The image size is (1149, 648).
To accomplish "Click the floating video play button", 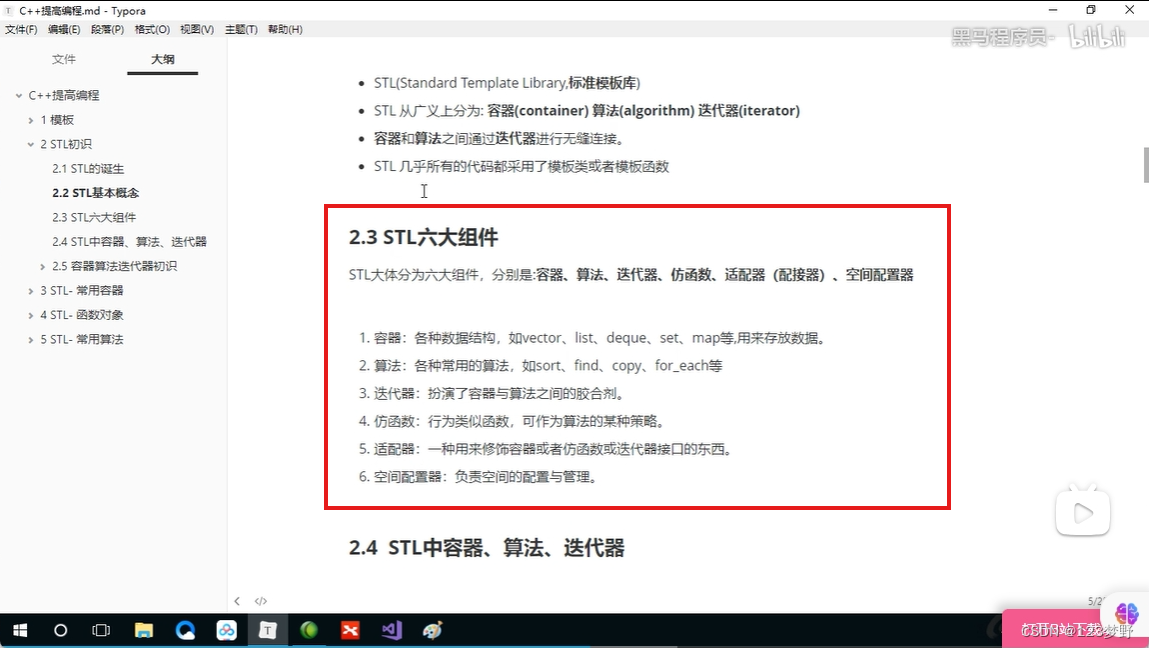I will [x=1083, y=510].
